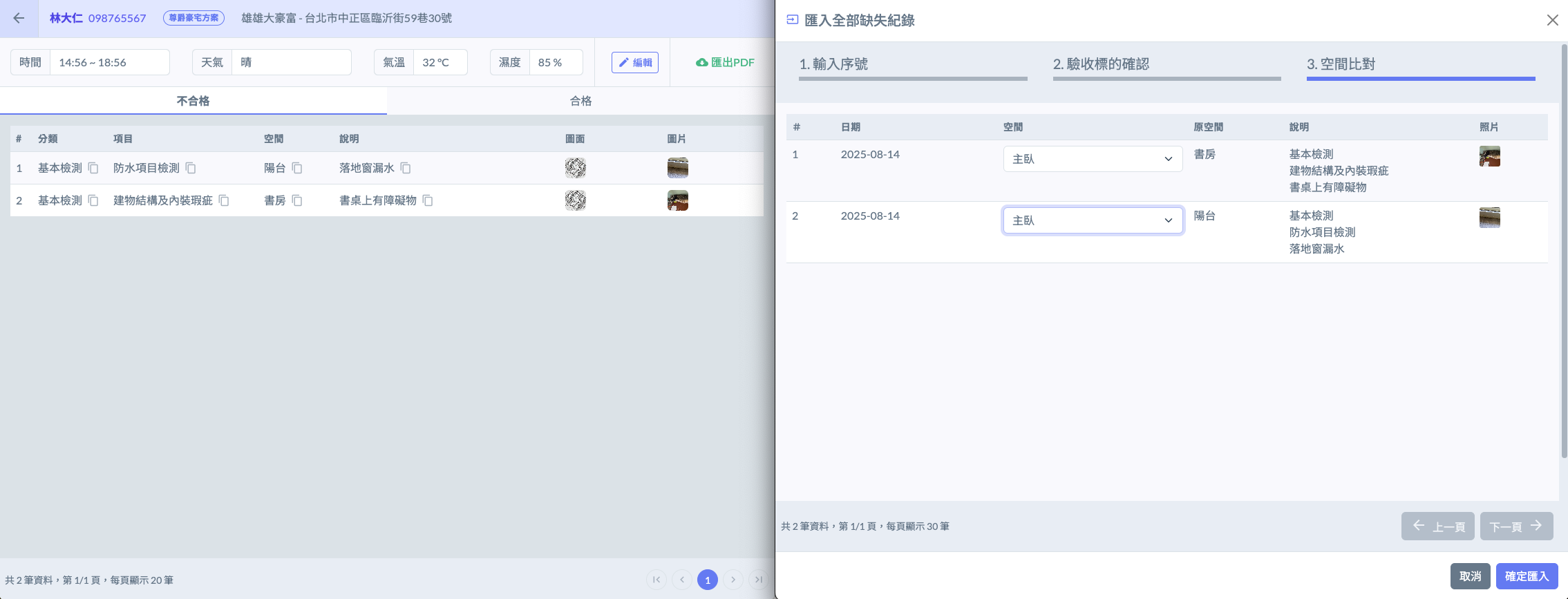
Task: Select the 不合格 tab
Action: tap(193, 101)
